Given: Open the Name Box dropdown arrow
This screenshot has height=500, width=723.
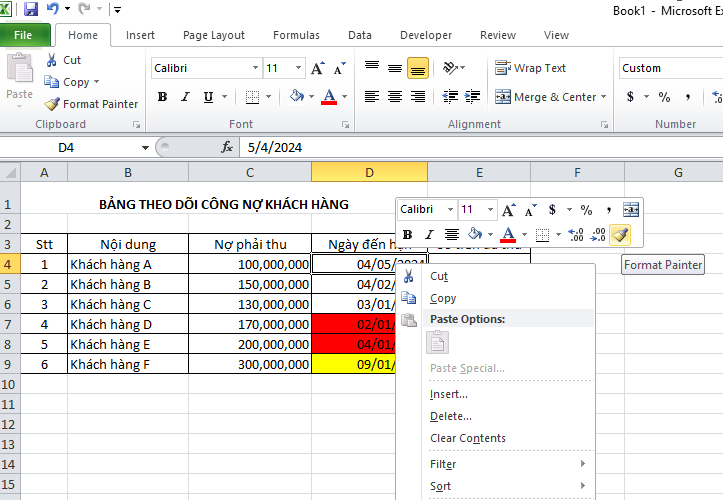Looking at the screenshot, I should pos(145,148).
